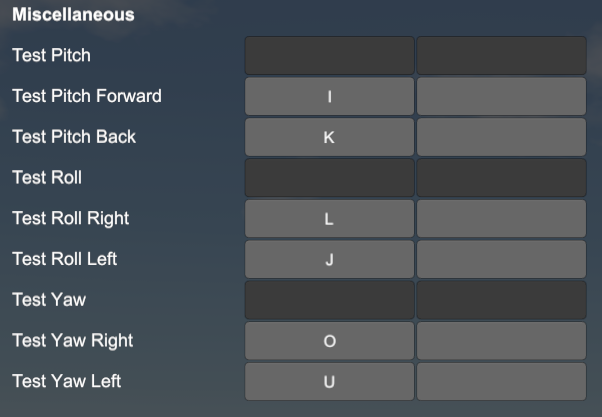Click the Test Pitch Forward label
Screen dimensions: 602x417
87,96
